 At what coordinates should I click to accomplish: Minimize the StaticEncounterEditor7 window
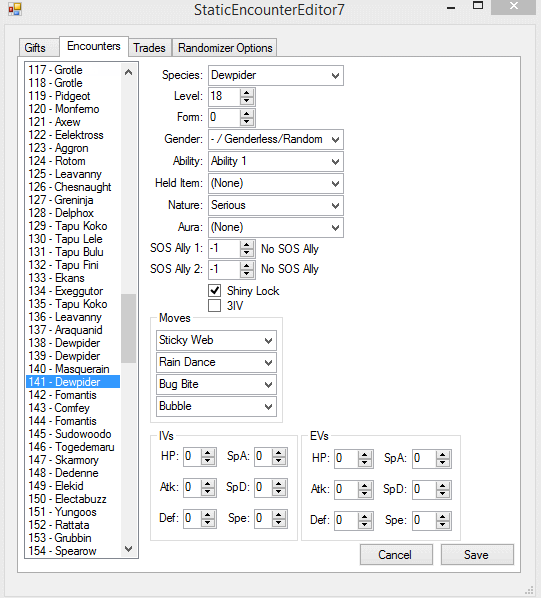coord(451,8)
